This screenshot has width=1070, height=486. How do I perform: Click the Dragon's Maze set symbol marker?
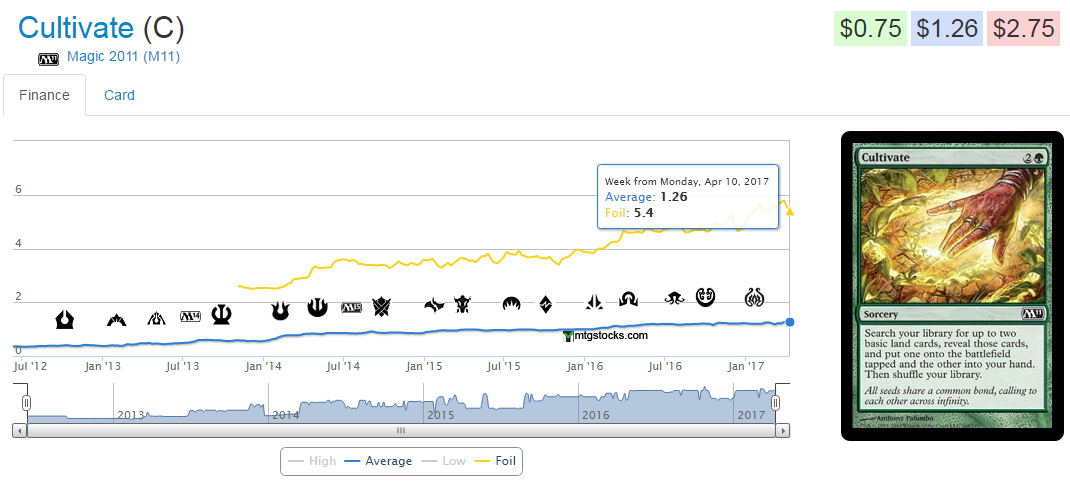157,318
